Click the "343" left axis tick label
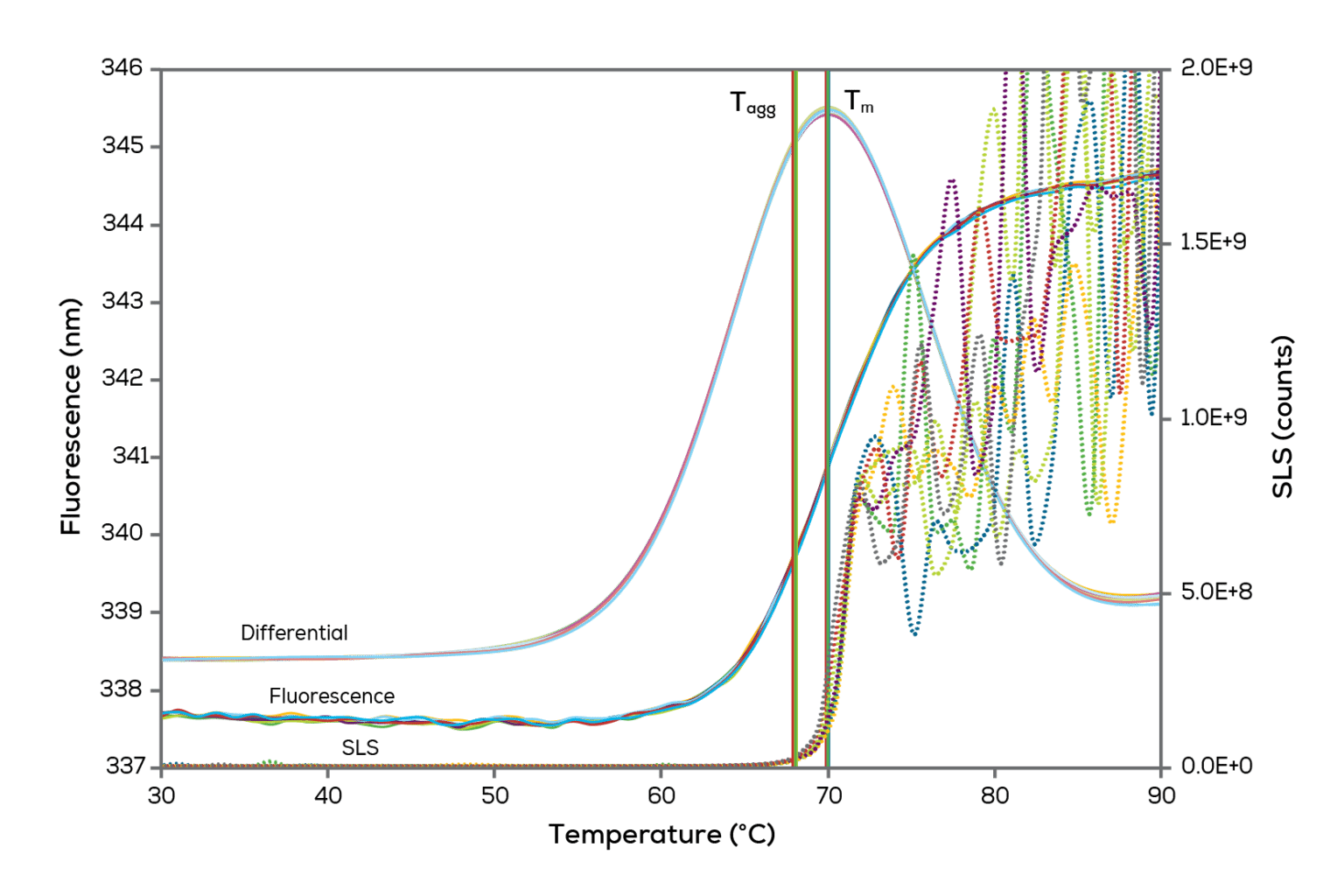The image size is (1344, 896). (x=122, y=302)
